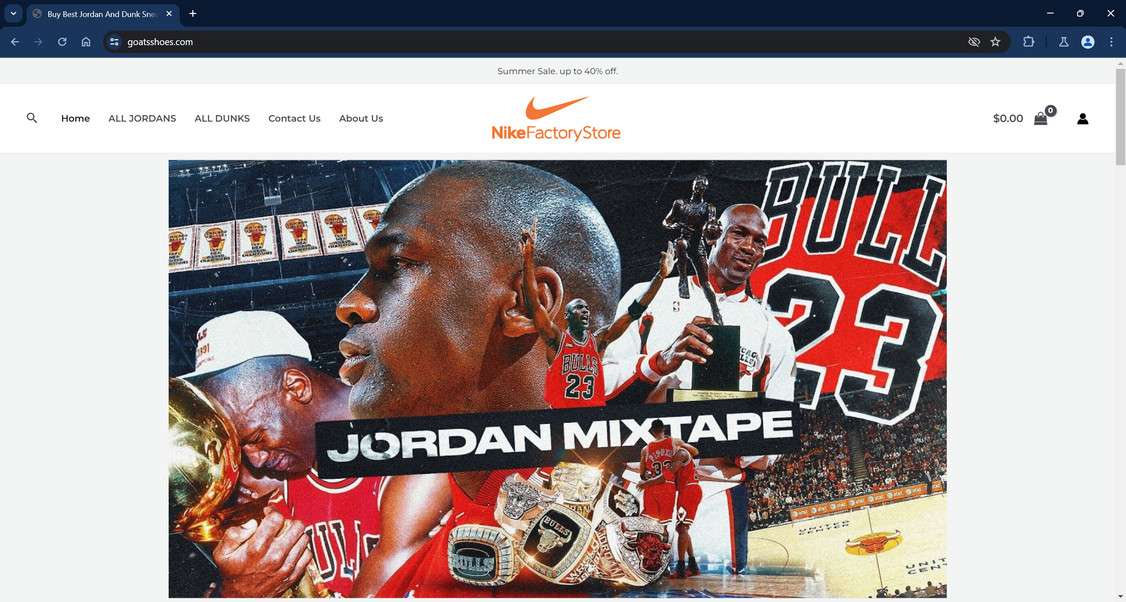Screen dimensions: 1126x602
Task: Minimize the browser window
Action: [1050, 14]
